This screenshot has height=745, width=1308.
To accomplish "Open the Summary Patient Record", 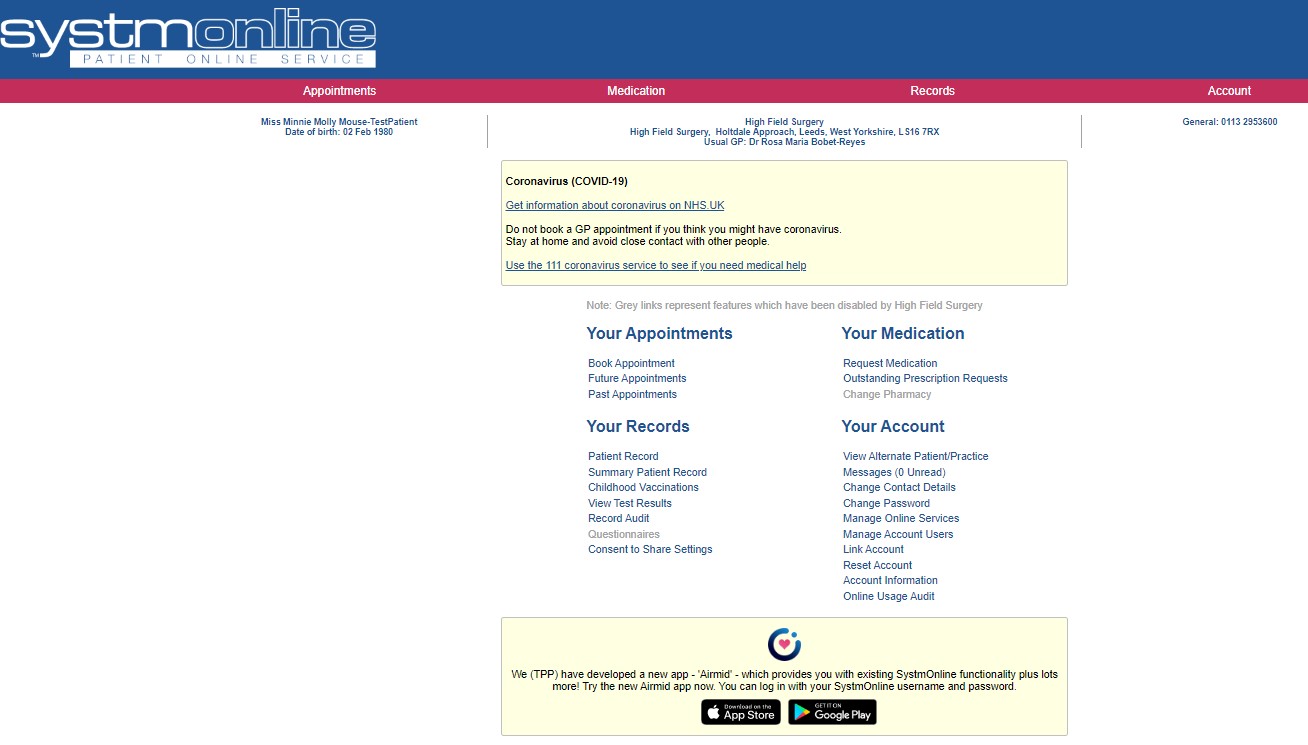I will click(647, 471).
